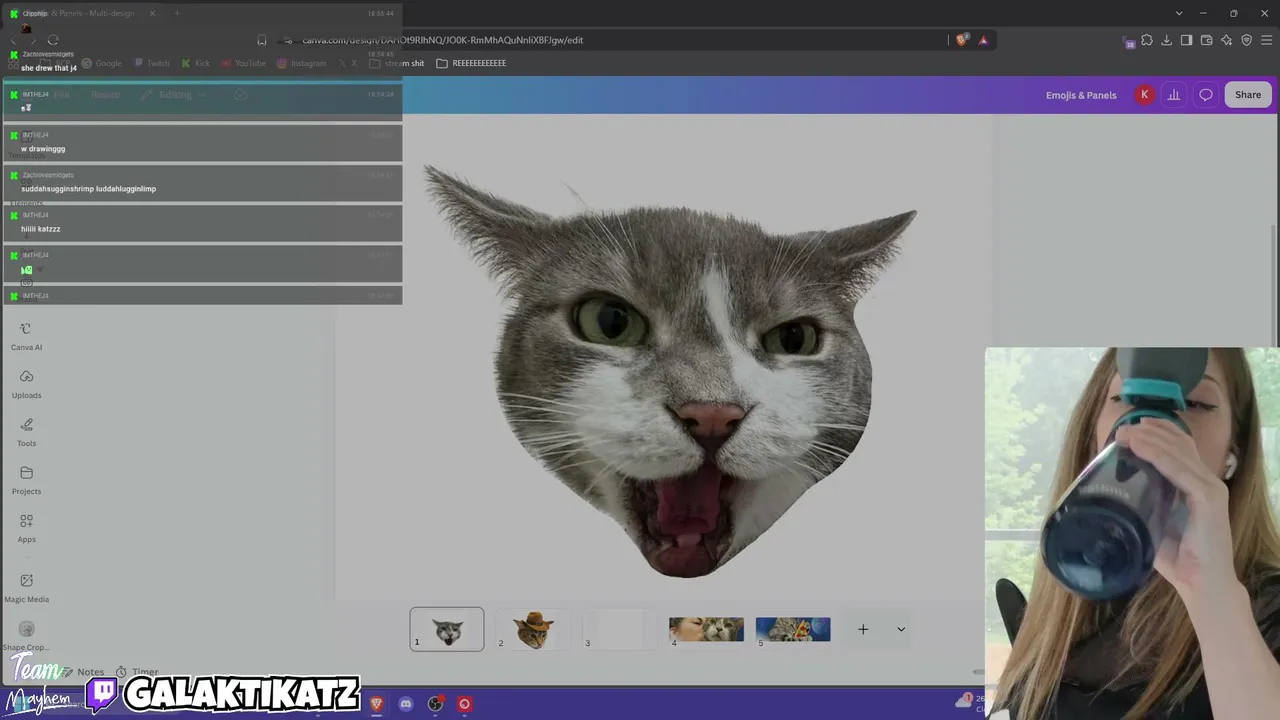Open the Uploads panel

[x=26, y=385]
